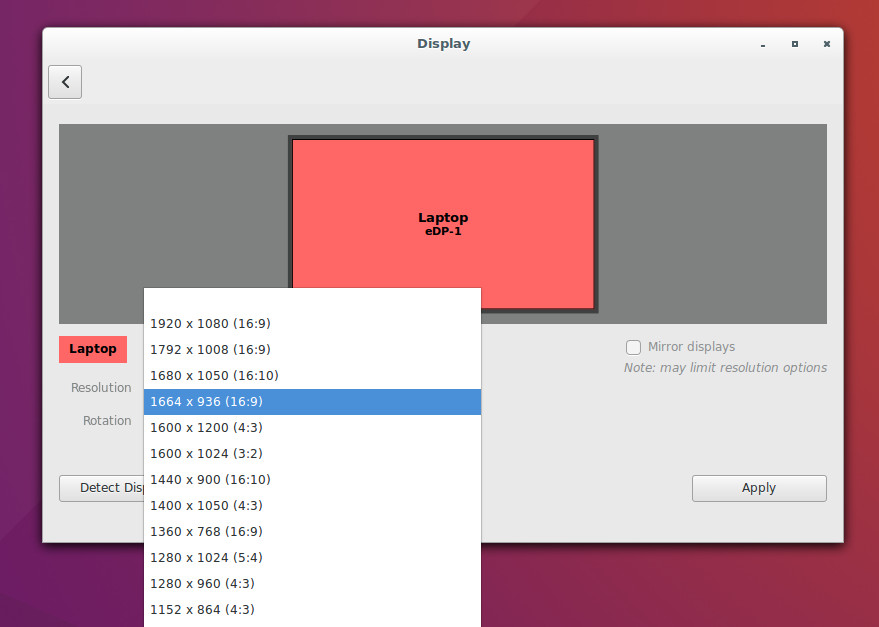Select highlighted 1664 x 936 (16:9) option
This screenshot has height=627, width=879.
coord(312,402)
